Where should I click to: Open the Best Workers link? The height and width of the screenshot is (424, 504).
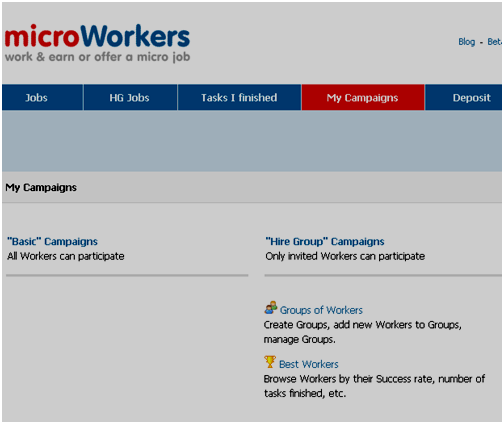[x=309, y=364]
